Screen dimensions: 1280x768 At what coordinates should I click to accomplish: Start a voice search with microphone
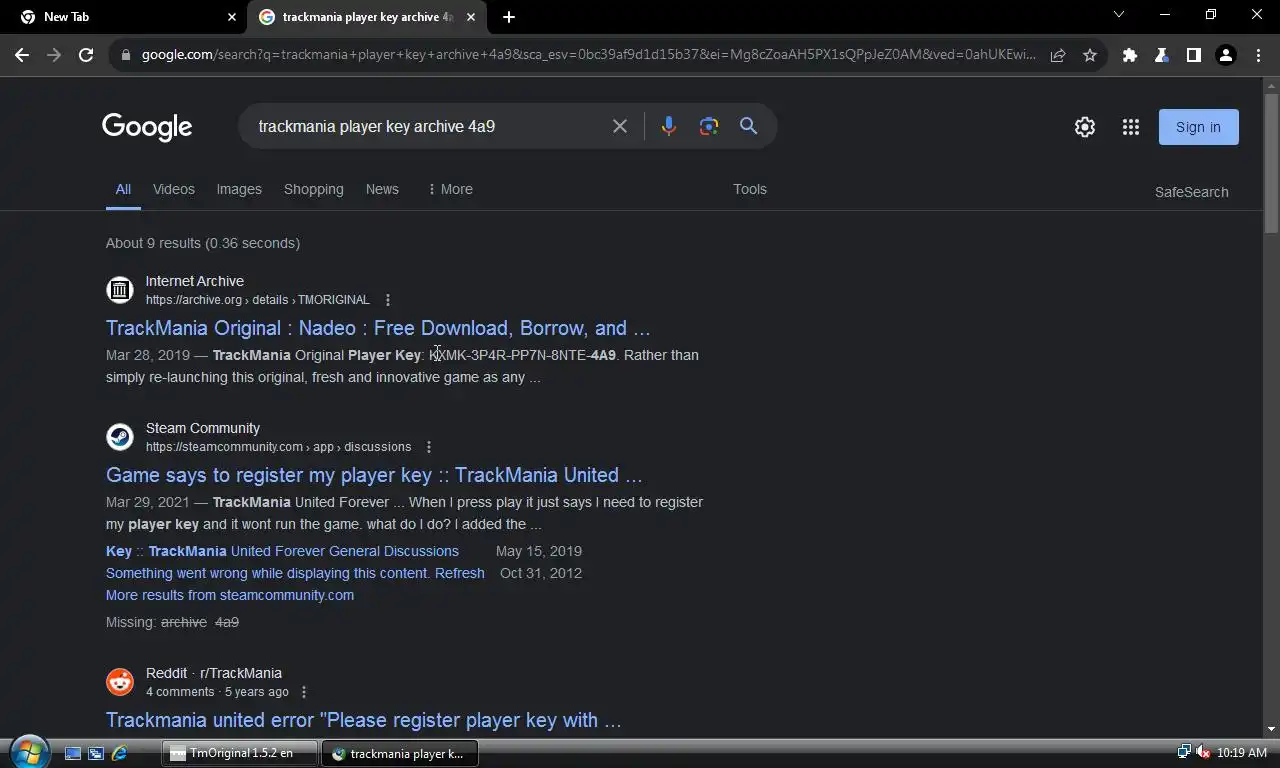[x=669, y=126]
